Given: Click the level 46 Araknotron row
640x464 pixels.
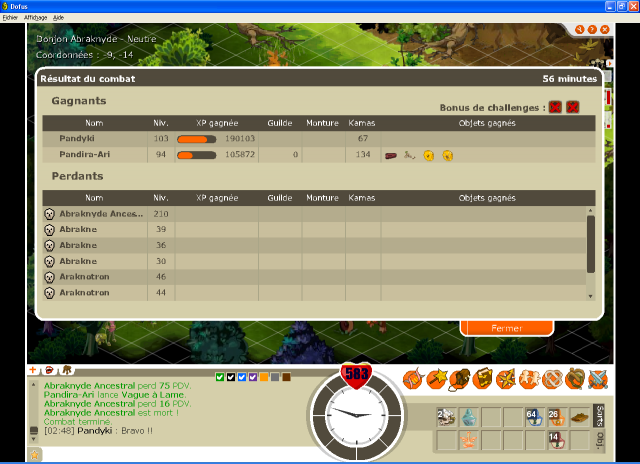Looking at the screenshot, I should click(314, 277).
